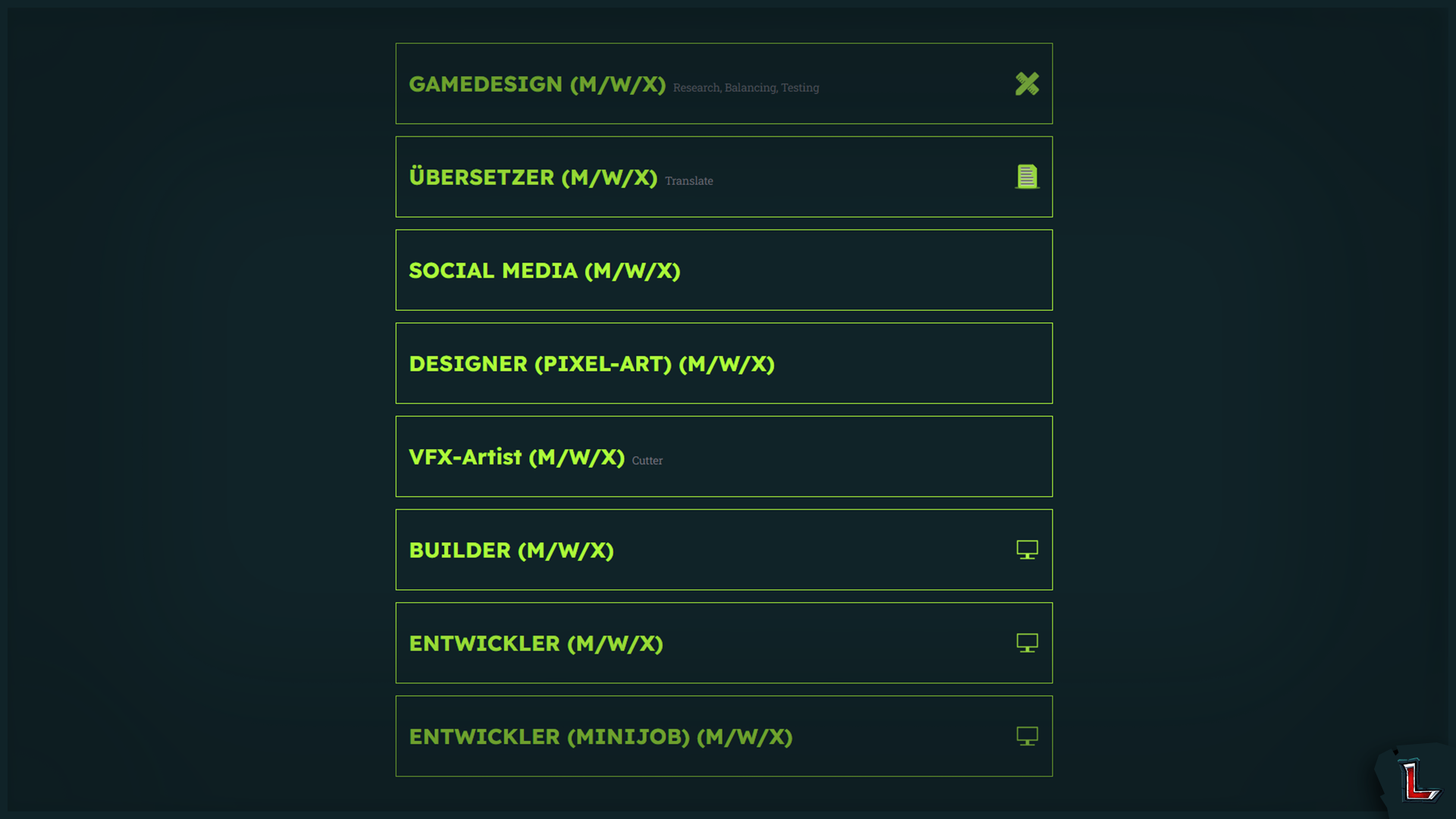Click the 'Translate' subtitle text

[689, 181]
